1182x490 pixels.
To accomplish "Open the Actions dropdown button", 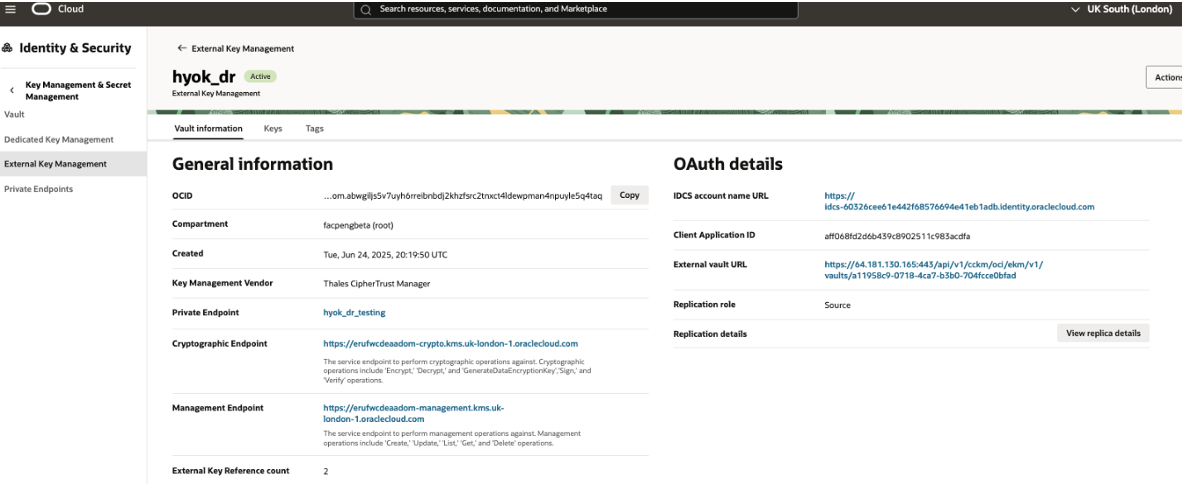I will point(1164,77).
